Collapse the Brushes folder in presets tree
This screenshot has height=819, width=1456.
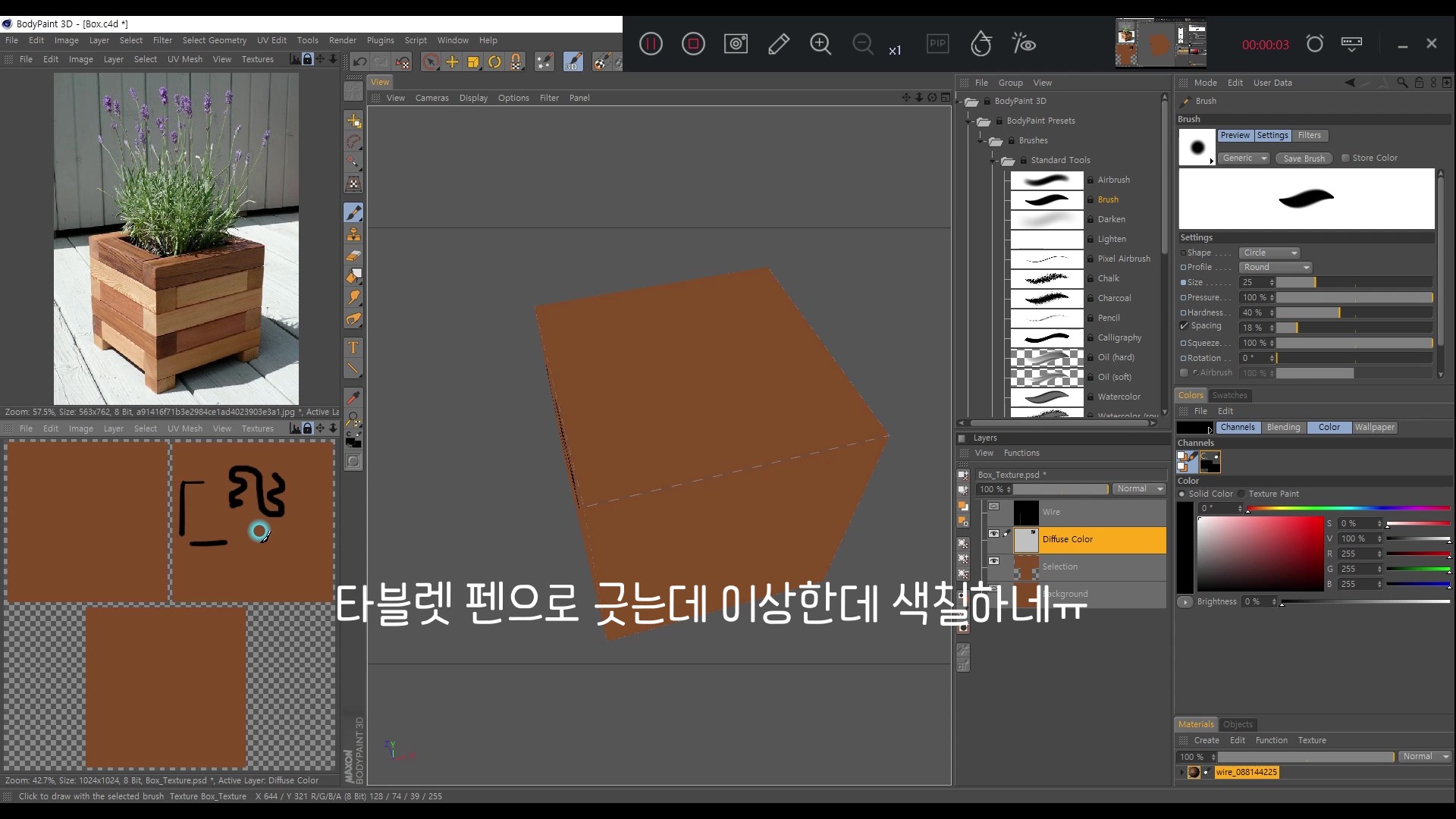point(981,140)
